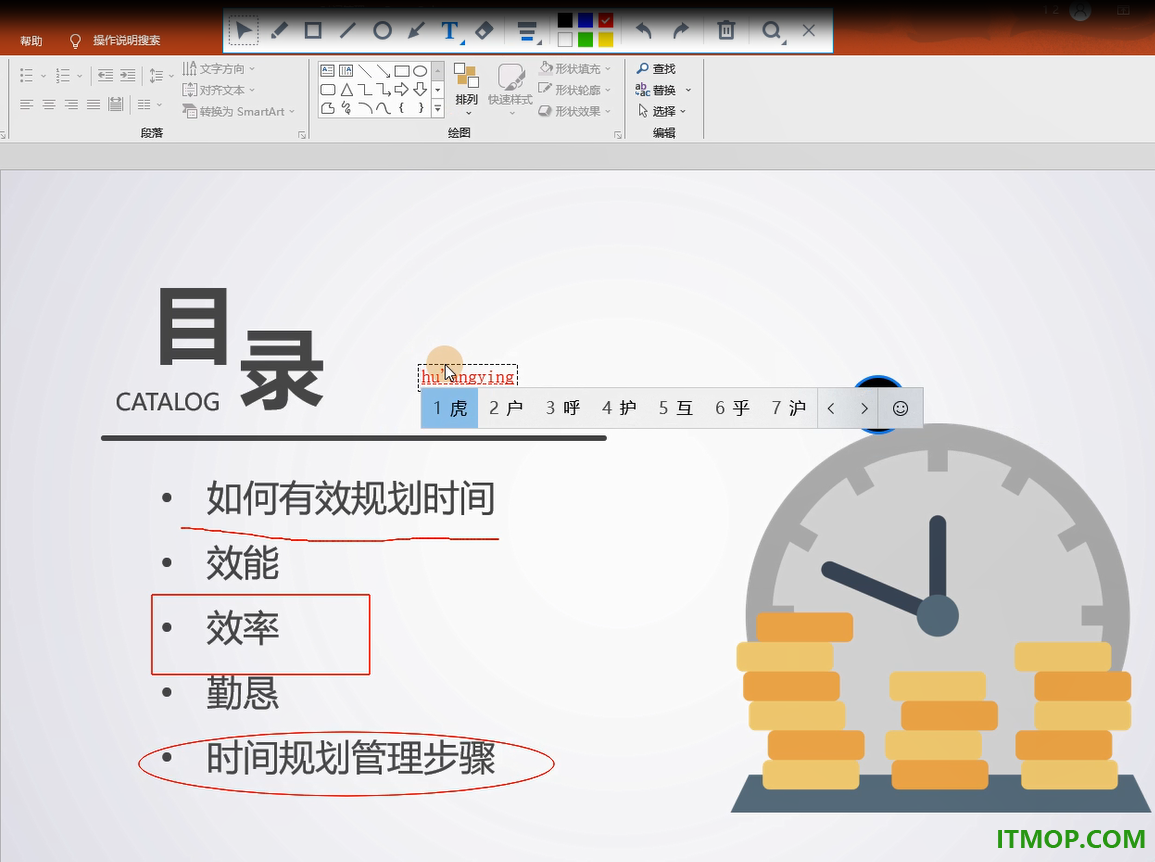Select the arrow annotation tool
Viewport: 1155px width, 862px height.
coord(416,30)
